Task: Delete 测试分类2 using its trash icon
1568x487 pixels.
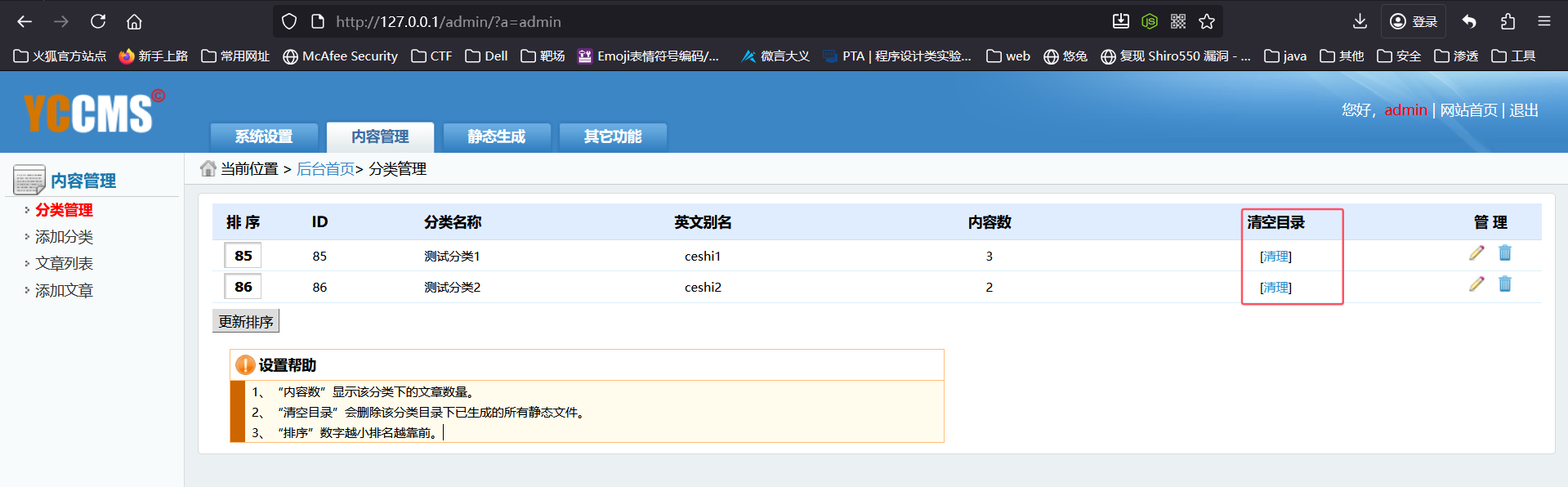Action: click(1504, 284)
